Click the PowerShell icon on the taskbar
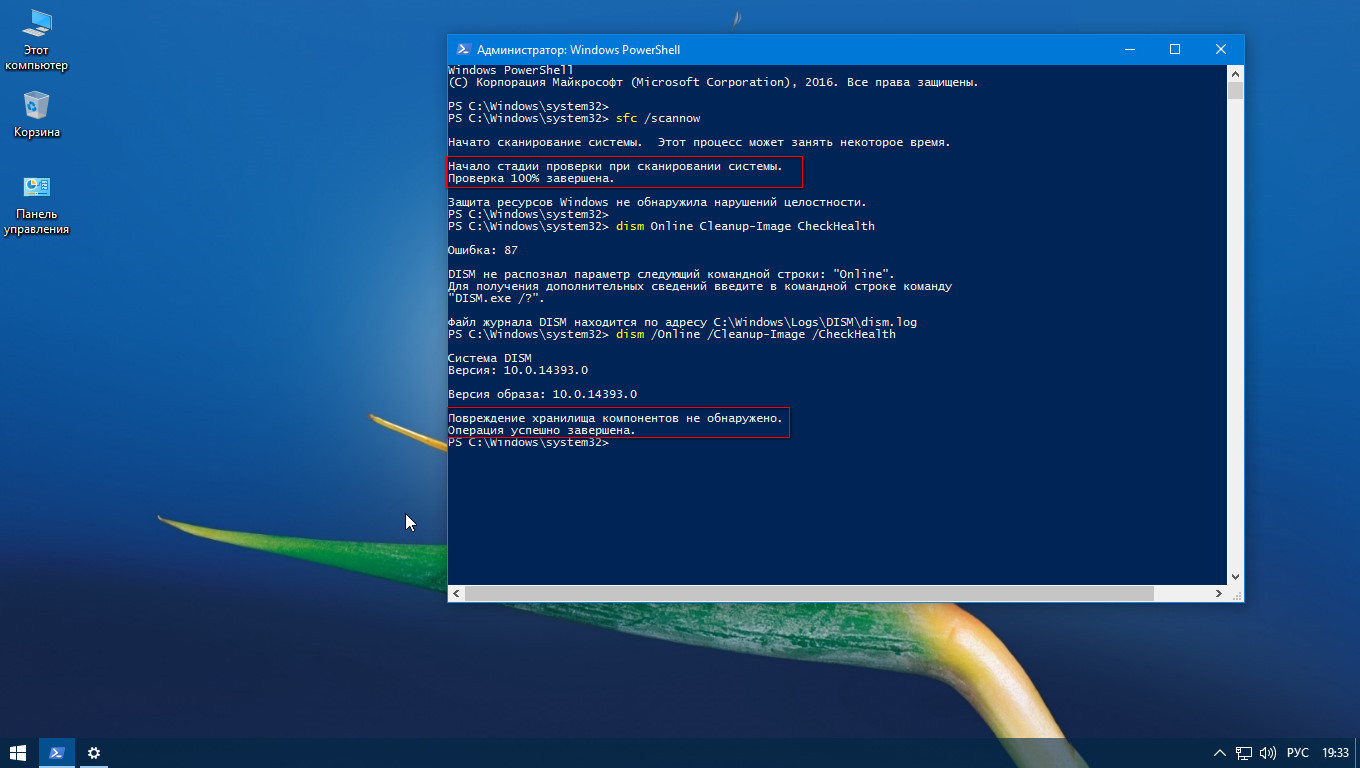 pos(58,753)
